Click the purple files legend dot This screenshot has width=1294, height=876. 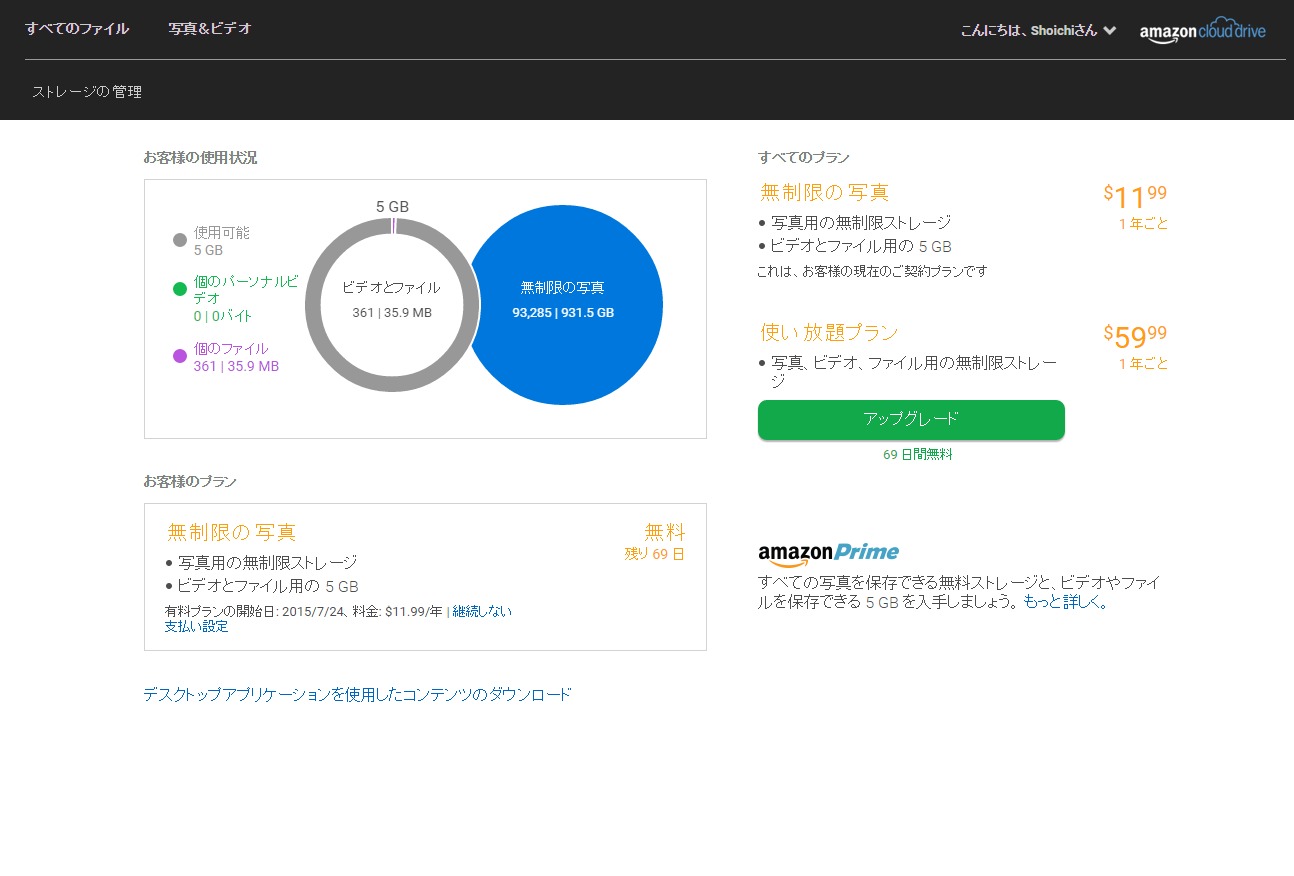pos(180,356)
